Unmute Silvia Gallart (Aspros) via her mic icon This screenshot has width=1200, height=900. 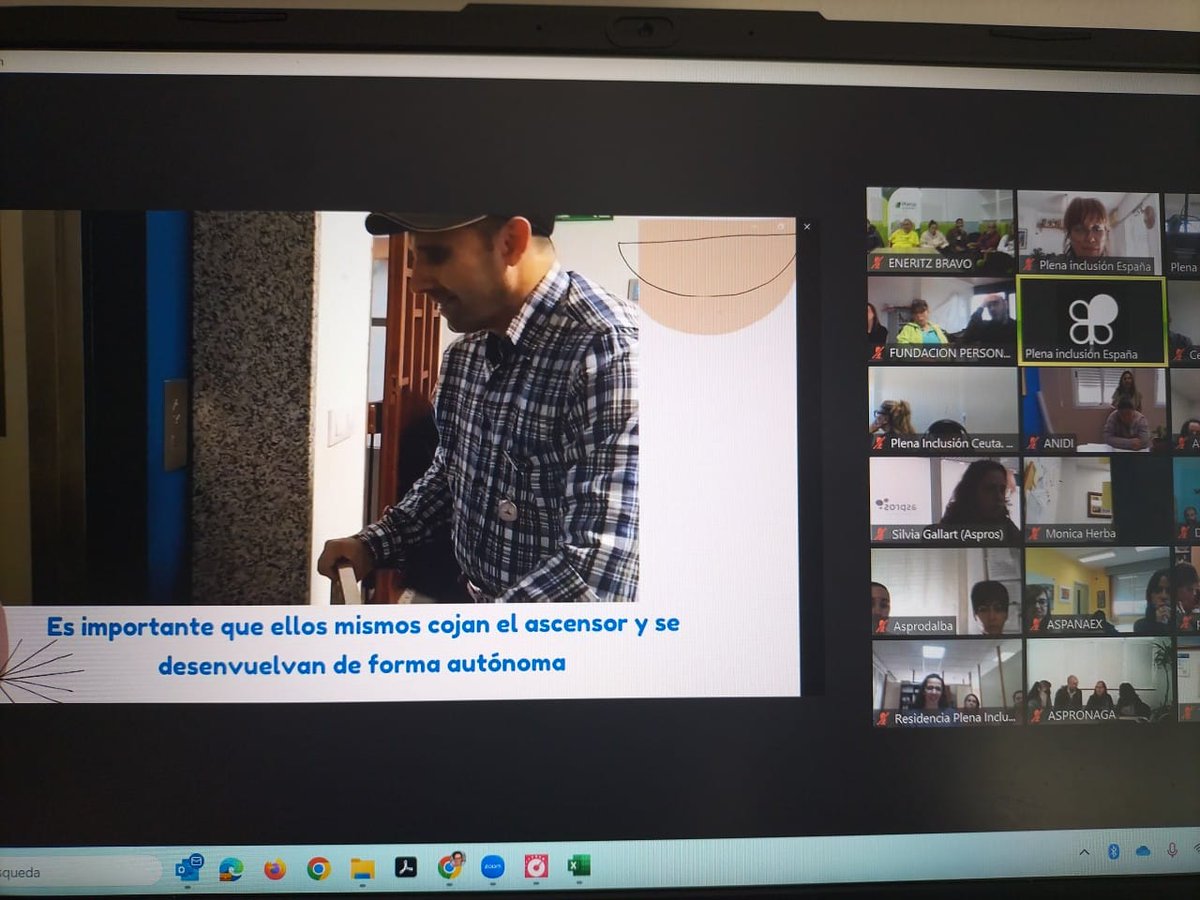tap(880, 535)
